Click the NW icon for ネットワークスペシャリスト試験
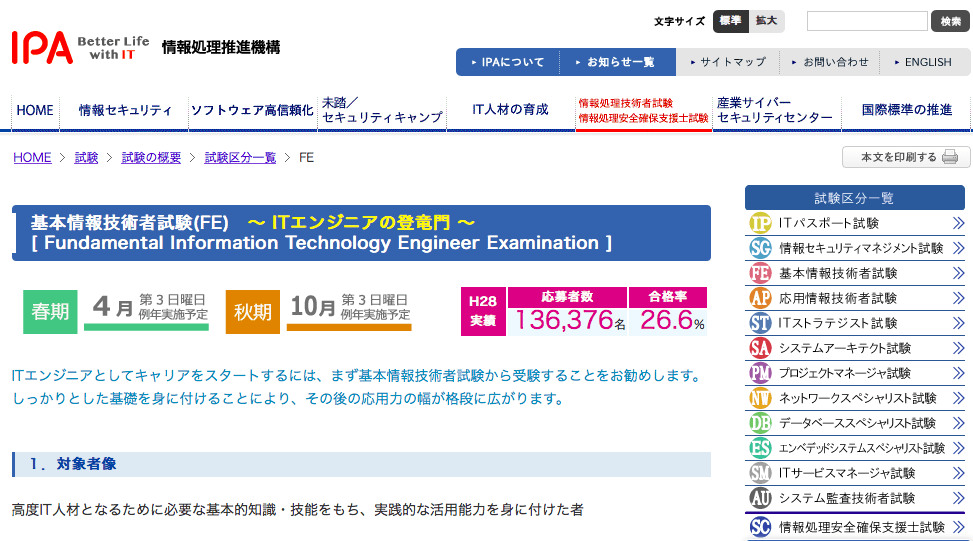The width and height of the screenshot is (973, 541). click(760, 398)
